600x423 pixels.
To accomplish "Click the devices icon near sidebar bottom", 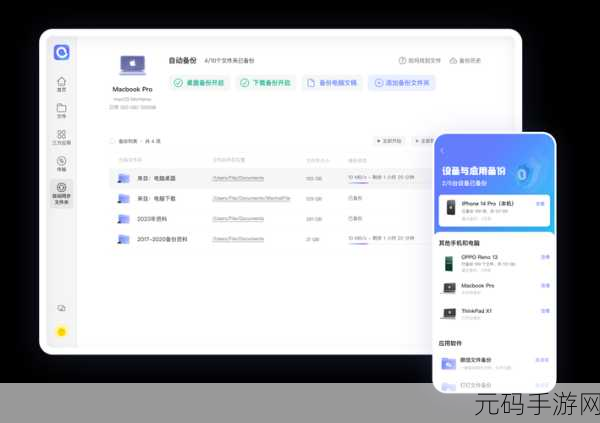I will click(x=61, y=308).
